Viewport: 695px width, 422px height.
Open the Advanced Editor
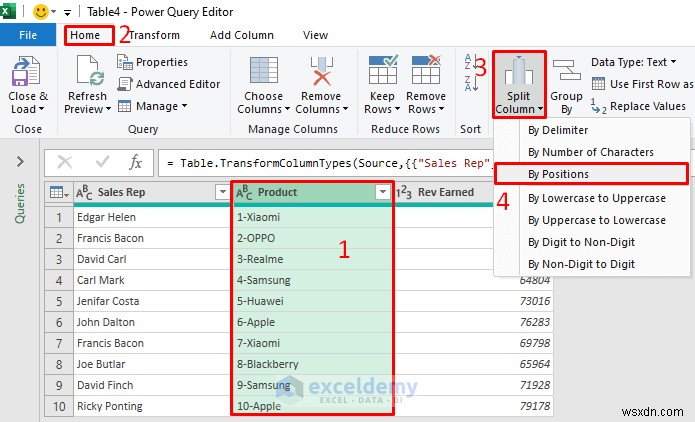click(168, 84)
